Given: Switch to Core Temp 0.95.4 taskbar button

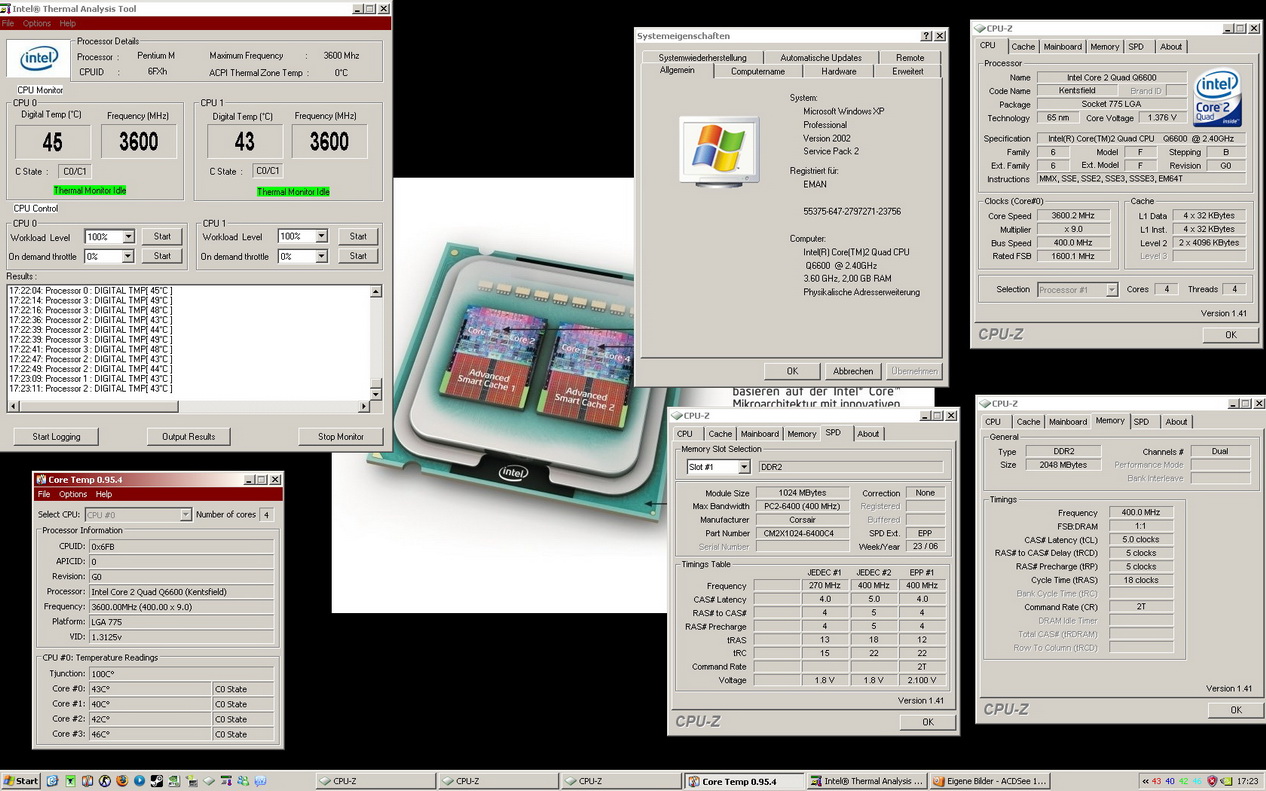Looking at the screenshot, I should point(745,781).
